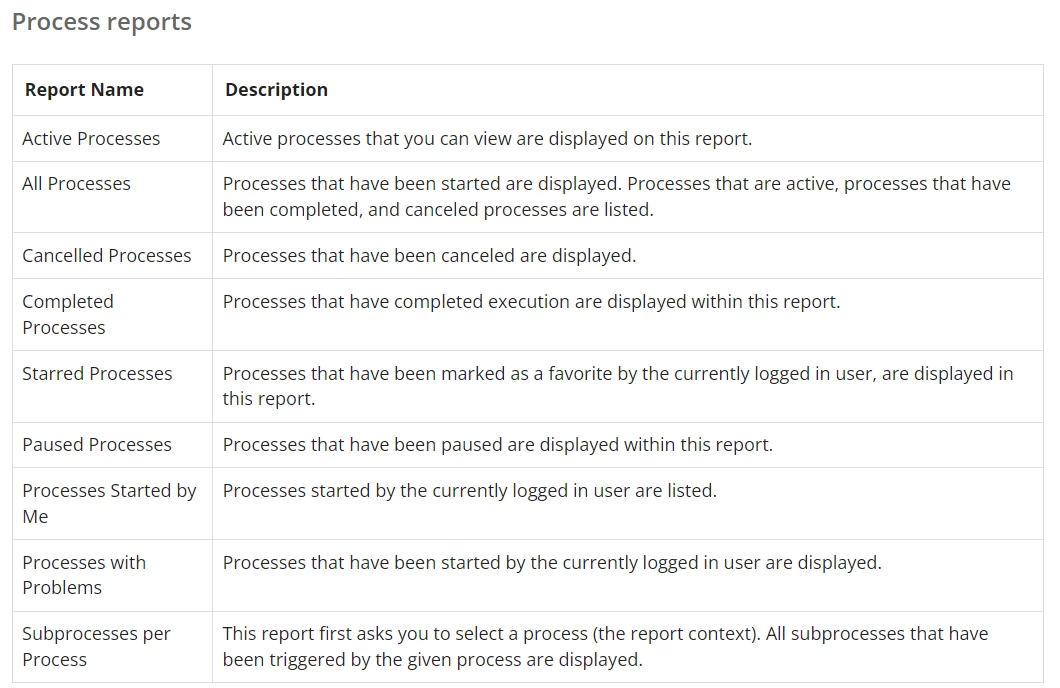Viewport: 1060px width, 688px height.
Task: Select the Description column header
Action: coord(276,90)
